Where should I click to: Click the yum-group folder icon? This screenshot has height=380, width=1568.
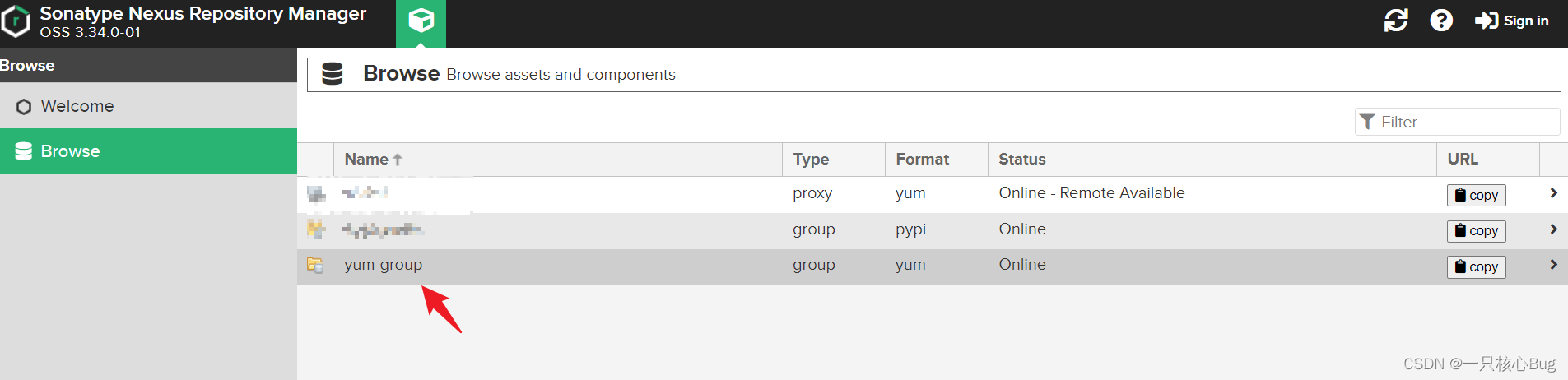pyautogui.click(x=315, y=265)
